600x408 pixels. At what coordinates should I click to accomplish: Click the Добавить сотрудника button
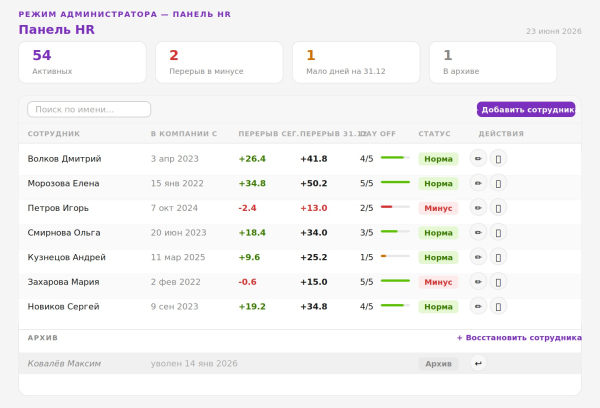pos(526,109)
